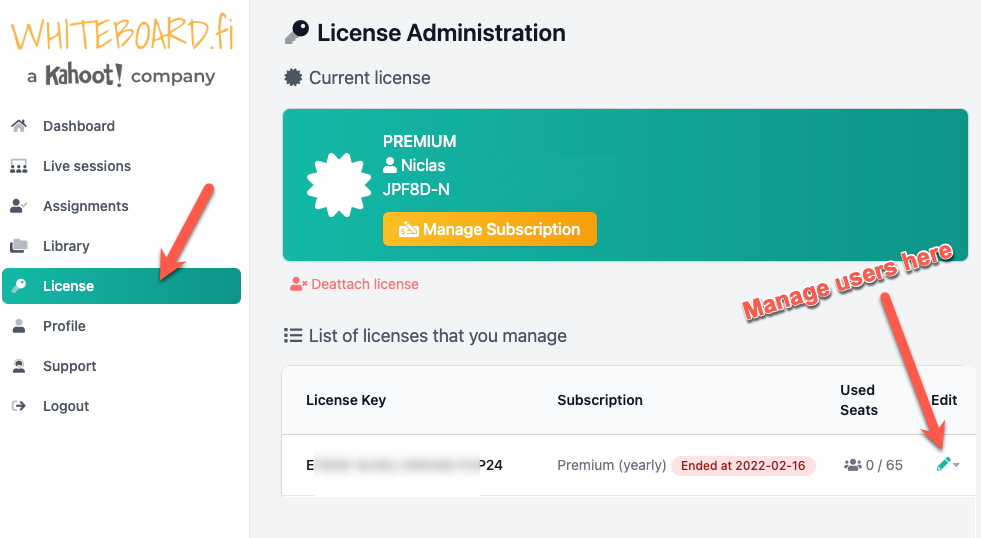Click the Edit column header
This screenshot has width=981, height=538.
[944, 400]
